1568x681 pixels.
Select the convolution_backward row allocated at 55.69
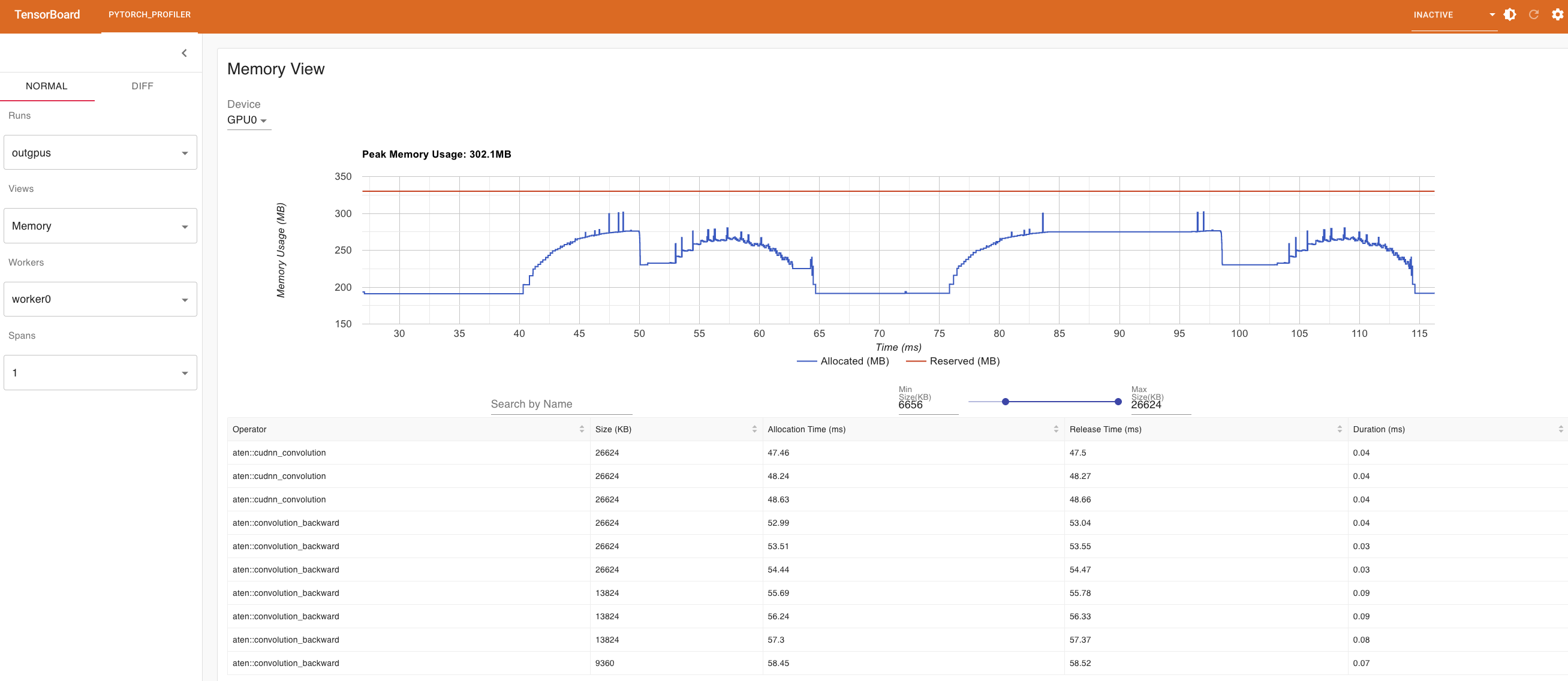pyautogui.click(x=897, y=593)
